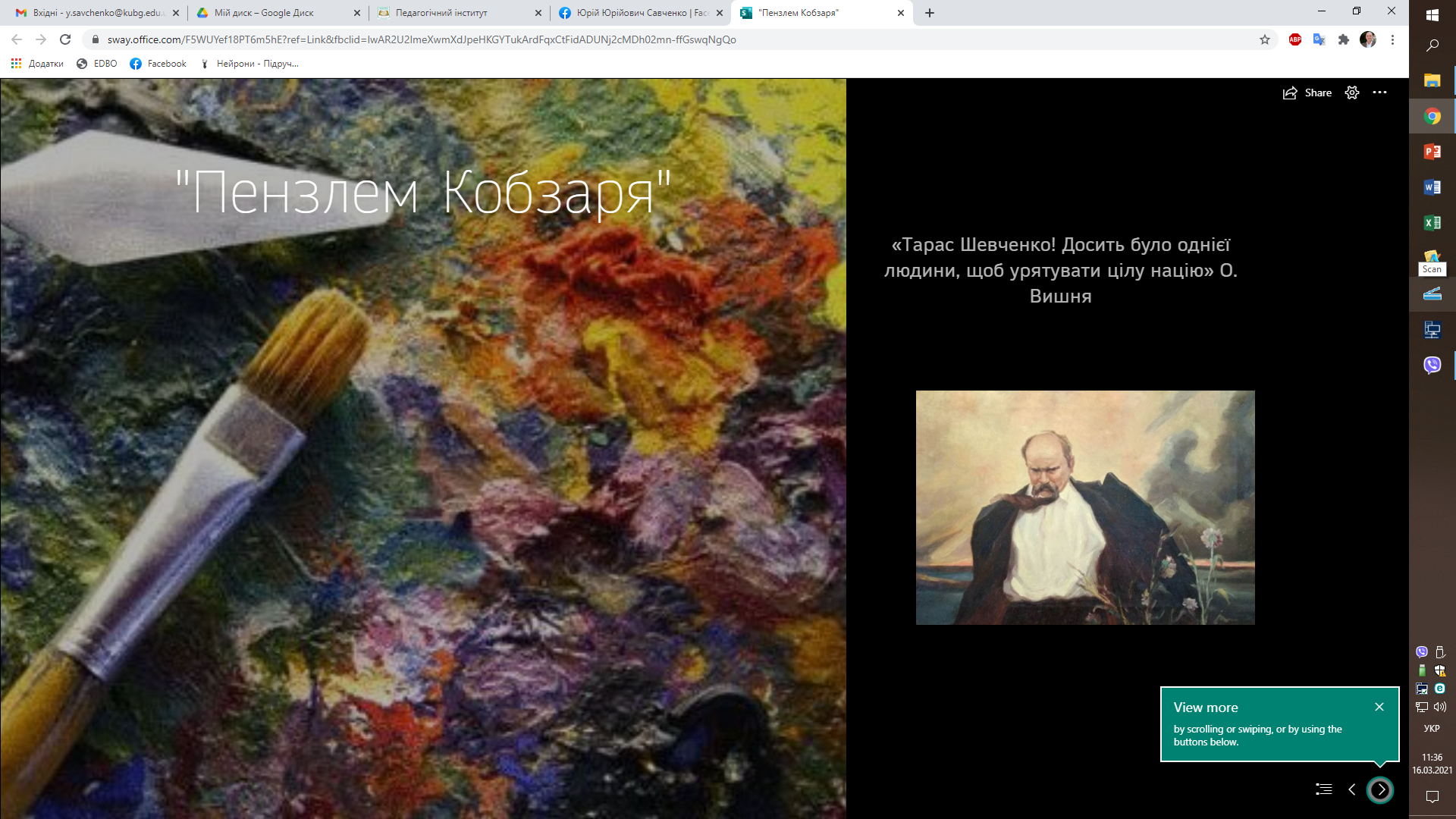Screen dimensions: 1456x819
Task: Open the Sway settings gear icon
Action: (1352, 93)
